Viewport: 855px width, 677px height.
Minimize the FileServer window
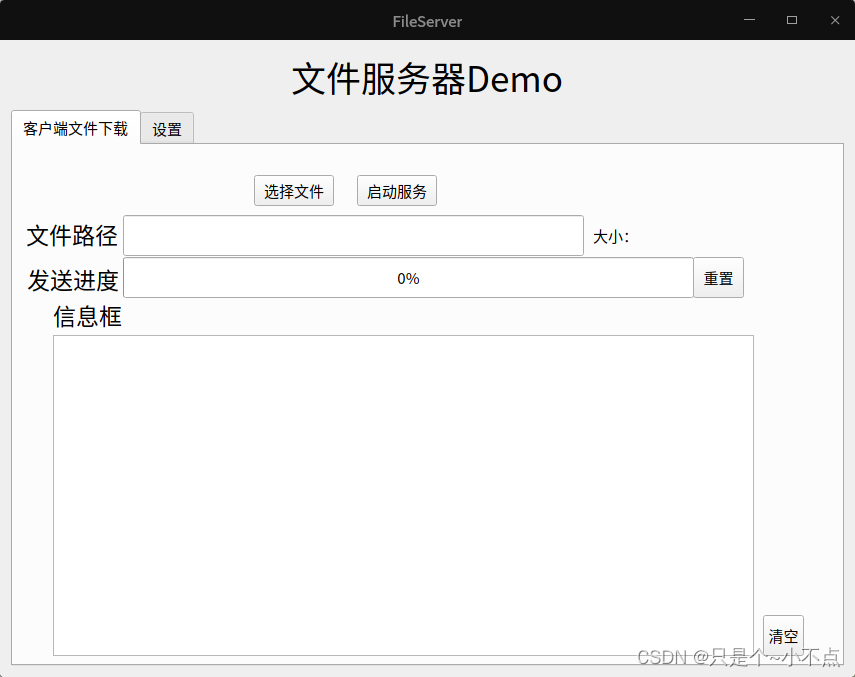(x=749, y=20)
